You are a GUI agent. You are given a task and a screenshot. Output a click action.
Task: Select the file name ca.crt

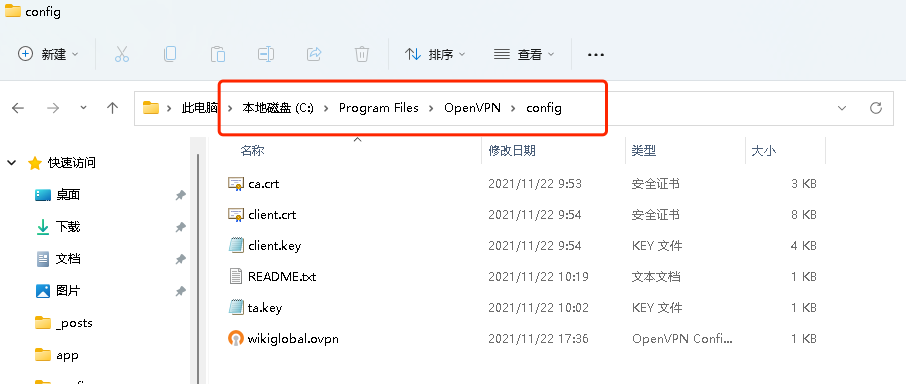[263, 184]
